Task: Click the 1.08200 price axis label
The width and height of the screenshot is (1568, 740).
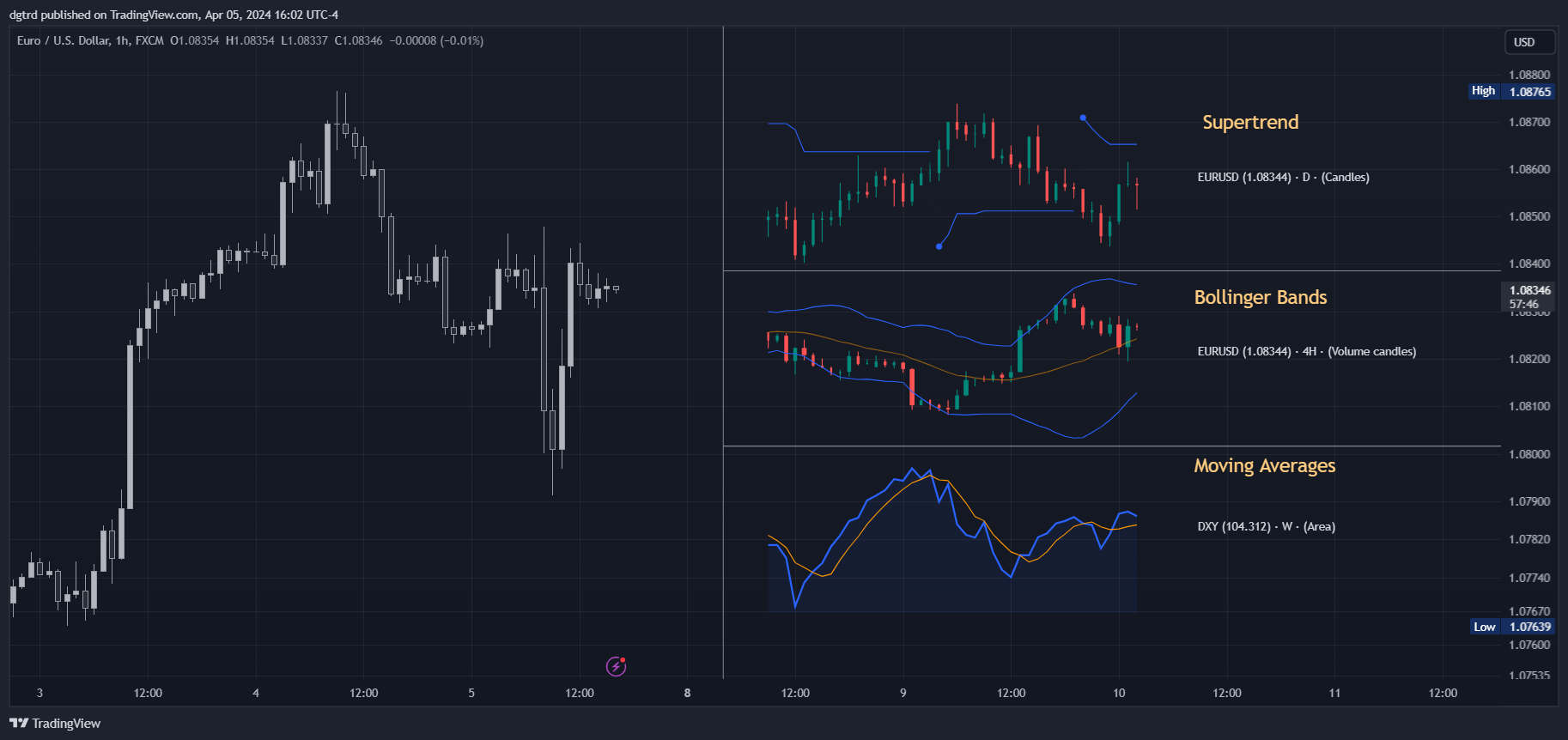Action: [1529, 359]
